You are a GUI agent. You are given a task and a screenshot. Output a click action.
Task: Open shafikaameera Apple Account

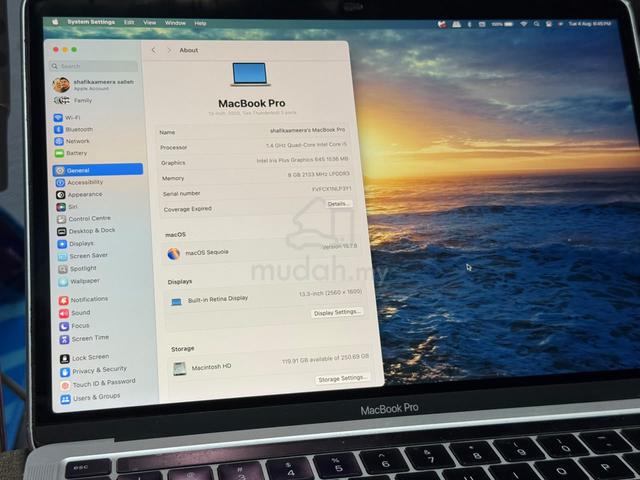click(x=93, y=84)
